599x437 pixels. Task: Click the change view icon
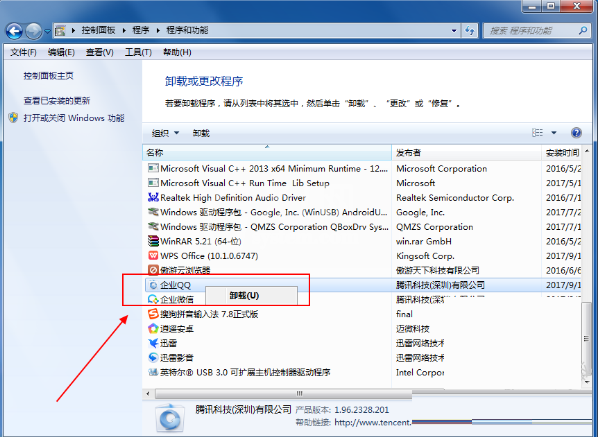click(x=537, y=133)
